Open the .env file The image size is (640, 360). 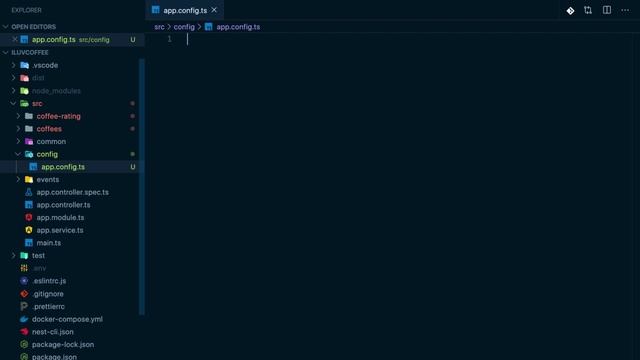39,268
